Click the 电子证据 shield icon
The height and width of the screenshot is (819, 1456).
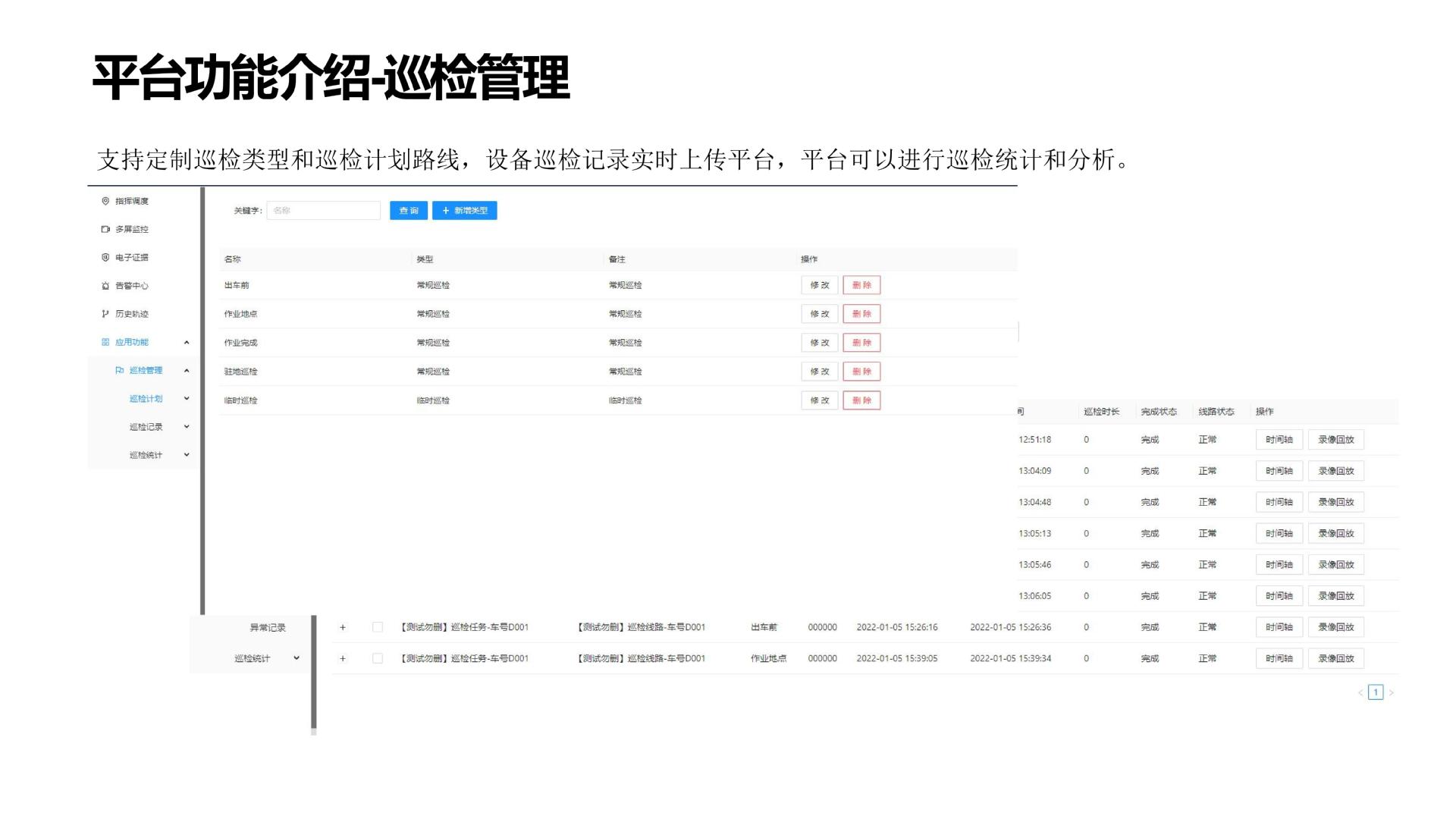click(x=105, y=257)
